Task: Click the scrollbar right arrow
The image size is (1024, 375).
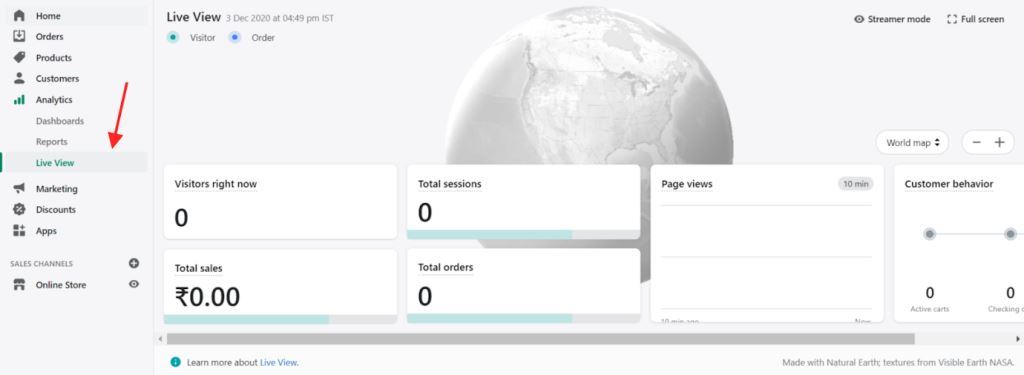Action: click(x=1017, y=338)
